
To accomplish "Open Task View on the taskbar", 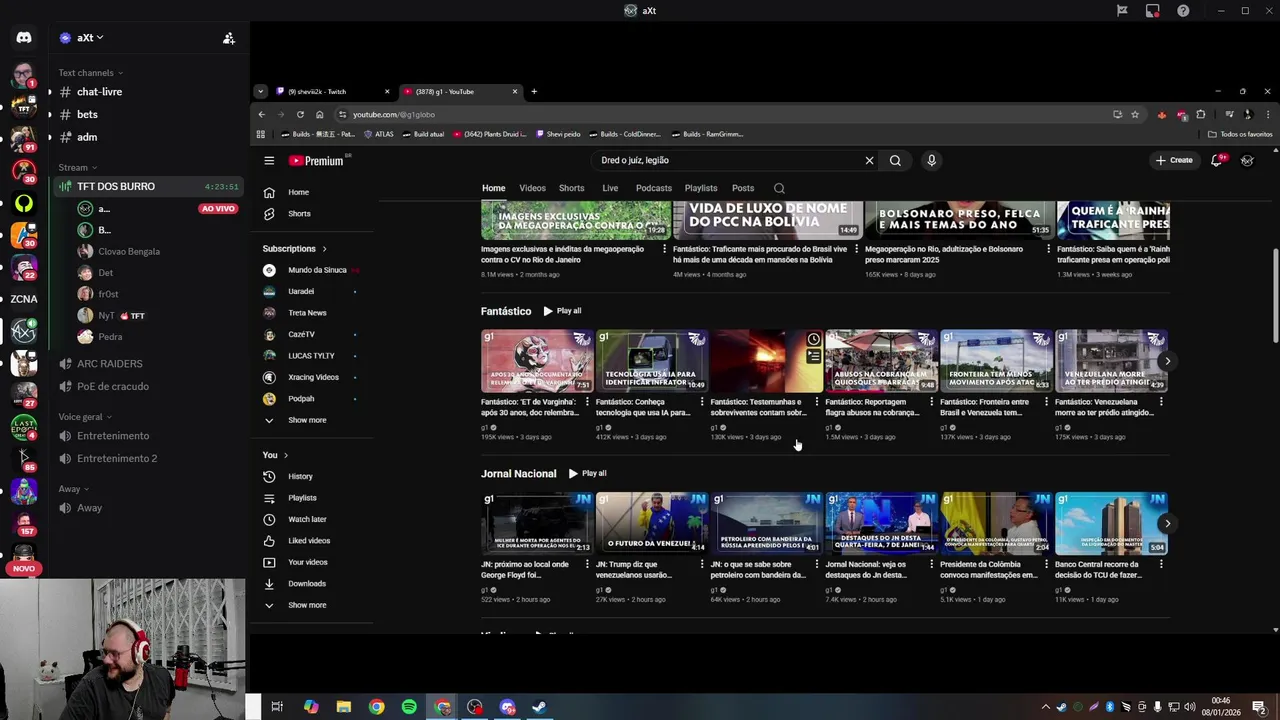I will pyautogui.click(x=277, y=707).
